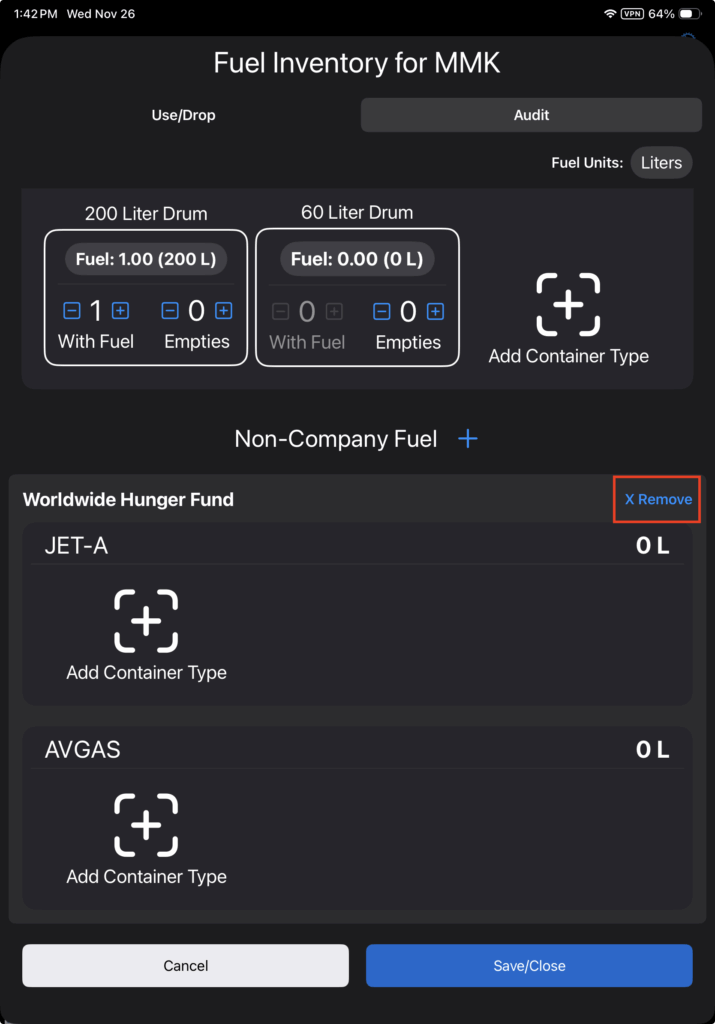
Task: Add container type under JET-A
Action: 146,622
